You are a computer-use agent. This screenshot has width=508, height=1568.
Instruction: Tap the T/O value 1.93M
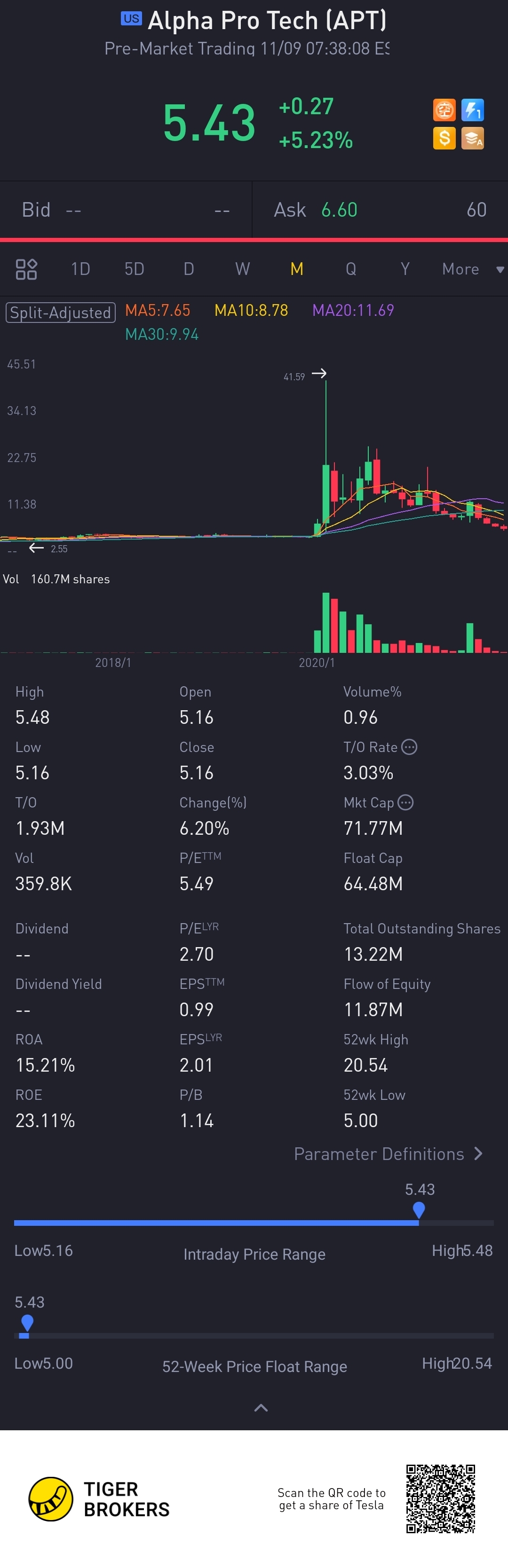tap(40, 828)
